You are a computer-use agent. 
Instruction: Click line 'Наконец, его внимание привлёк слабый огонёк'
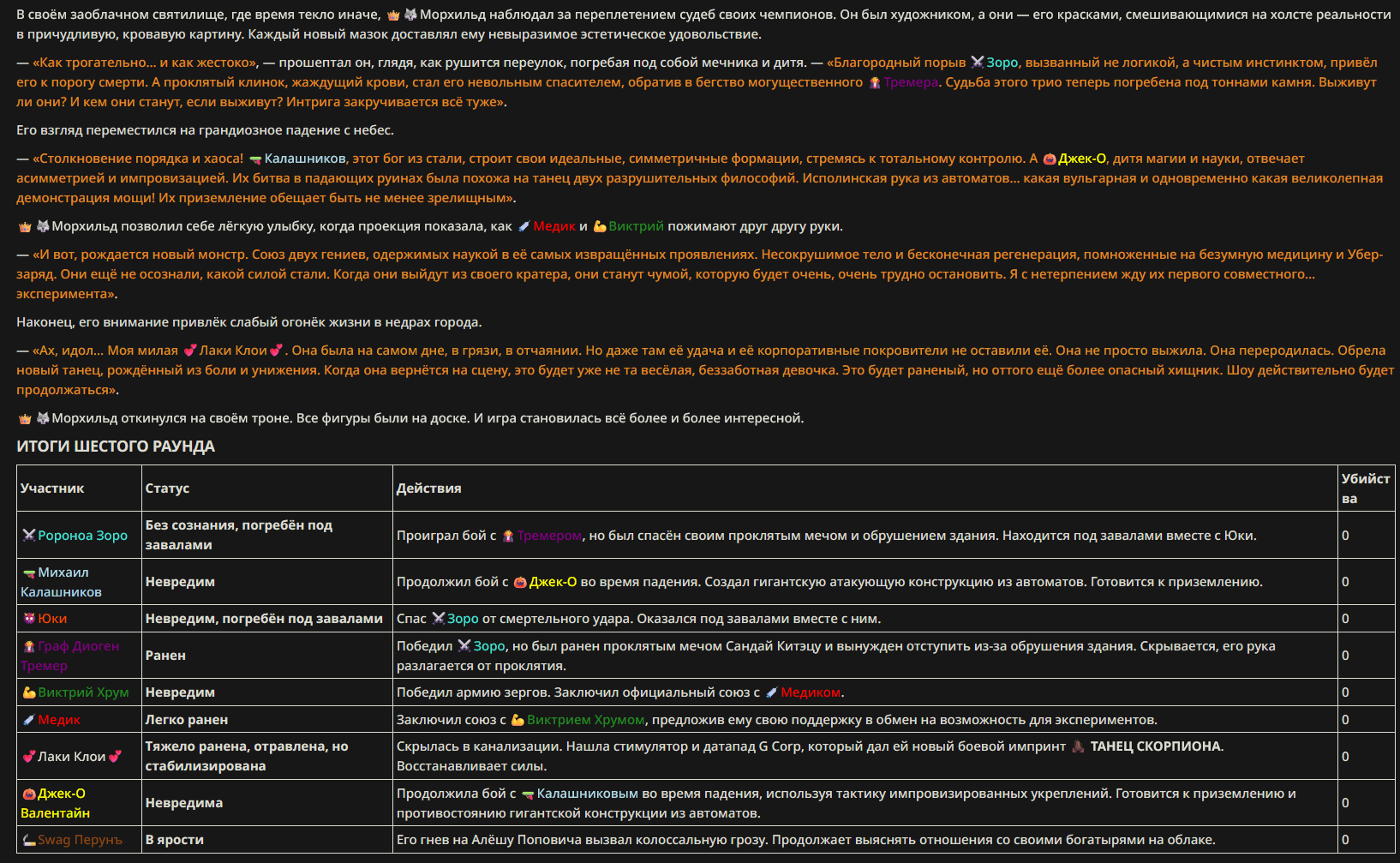coord(249,322)
